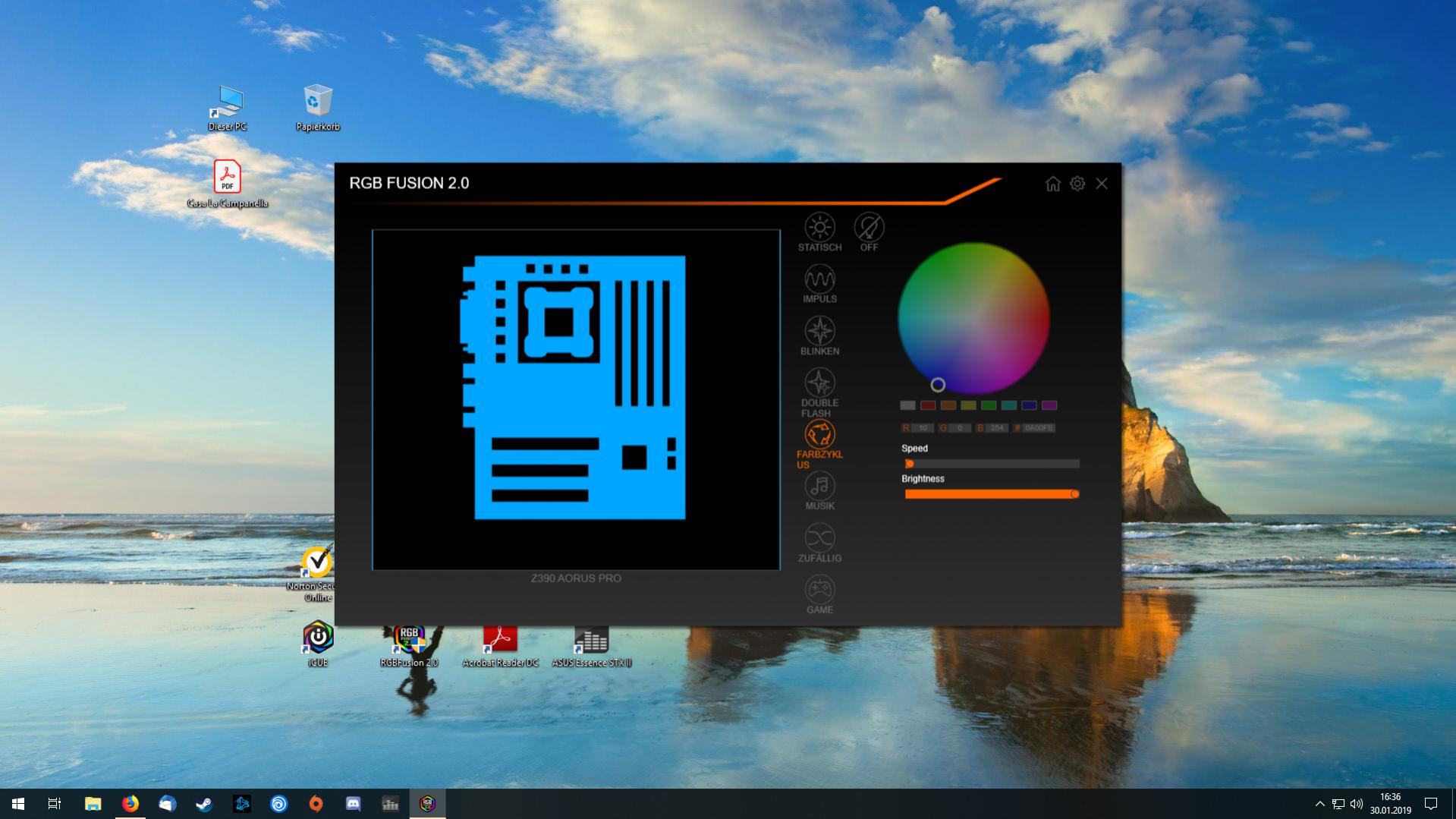Click the R value field

[923, 428]
